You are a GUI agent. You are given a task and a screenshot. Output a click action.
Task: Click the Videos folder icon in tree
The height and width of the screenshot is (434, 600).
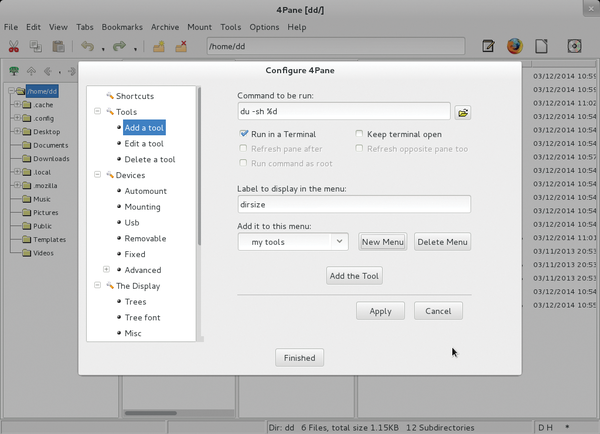point(26,253)
